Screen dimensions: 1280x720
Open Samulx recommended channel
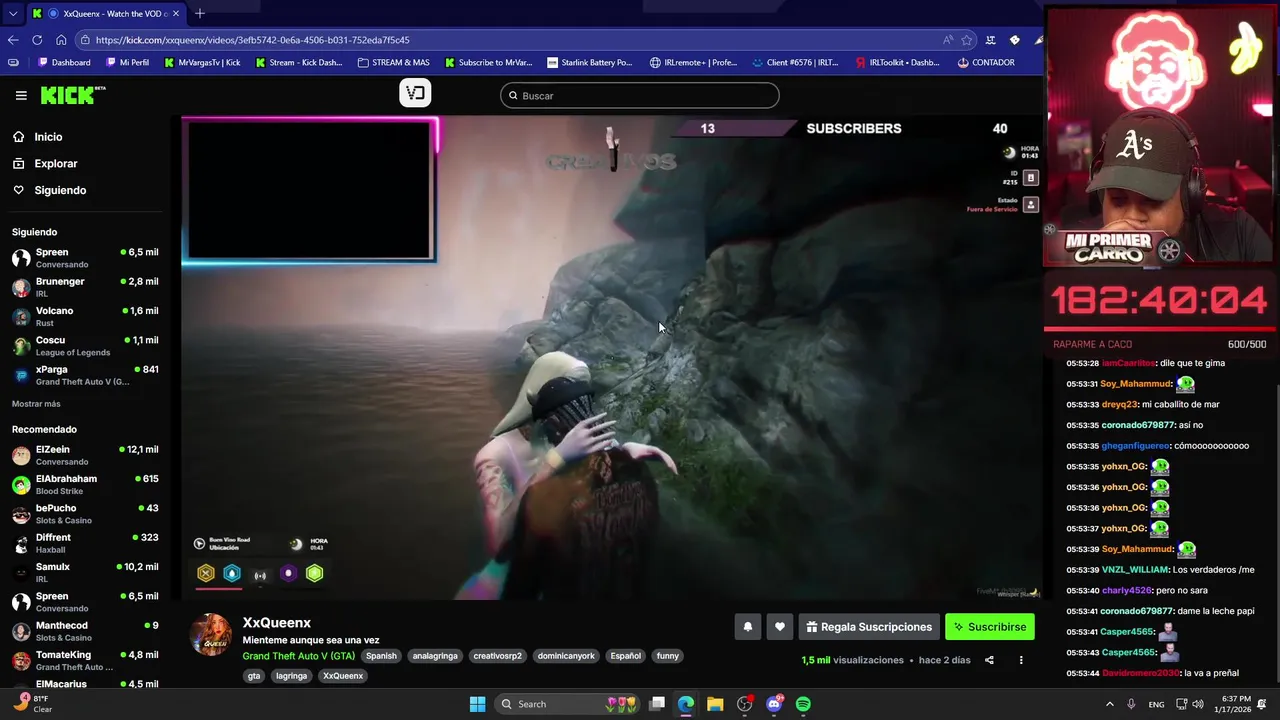point(85,572)
